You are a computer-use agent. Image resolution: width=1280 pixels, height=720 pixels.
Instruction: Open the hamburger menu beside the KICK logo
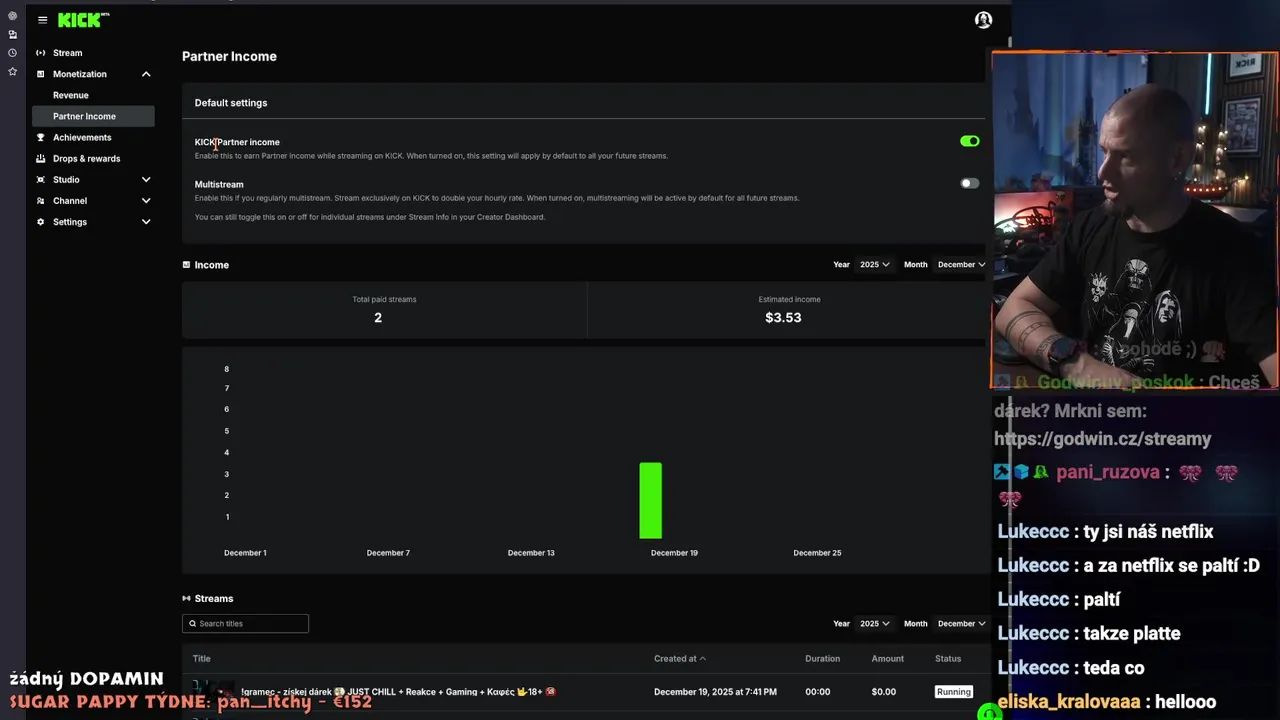click(x=42, y=20)
